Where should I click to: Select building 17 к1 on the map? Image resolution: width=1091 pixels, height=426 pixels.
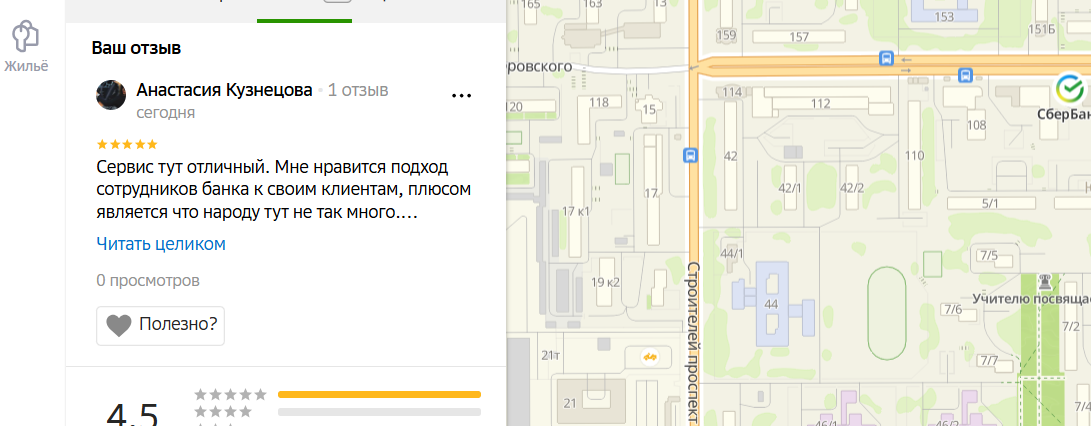[x=576, y=212]
